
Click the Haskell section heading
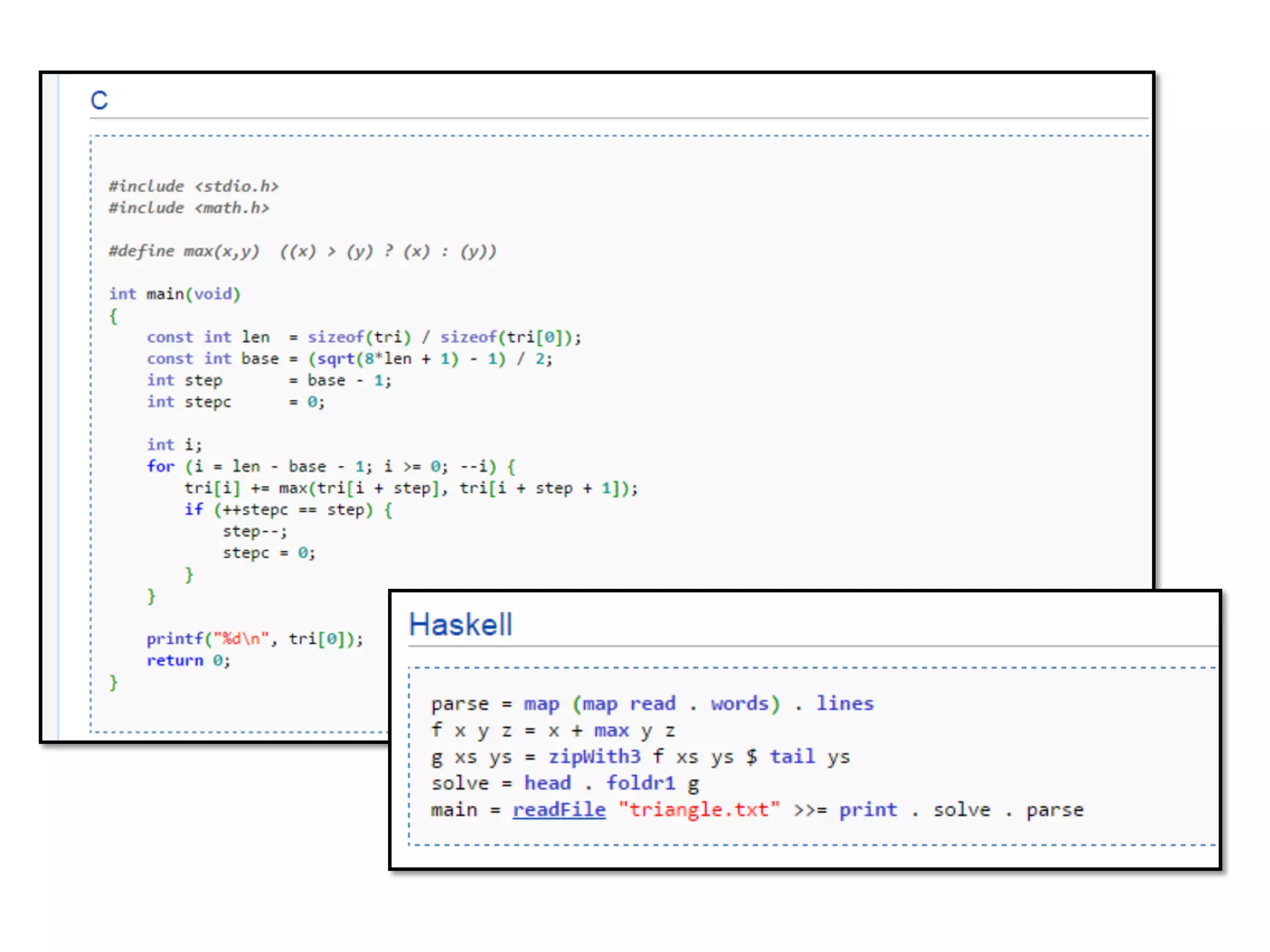[x=460, y=624]
